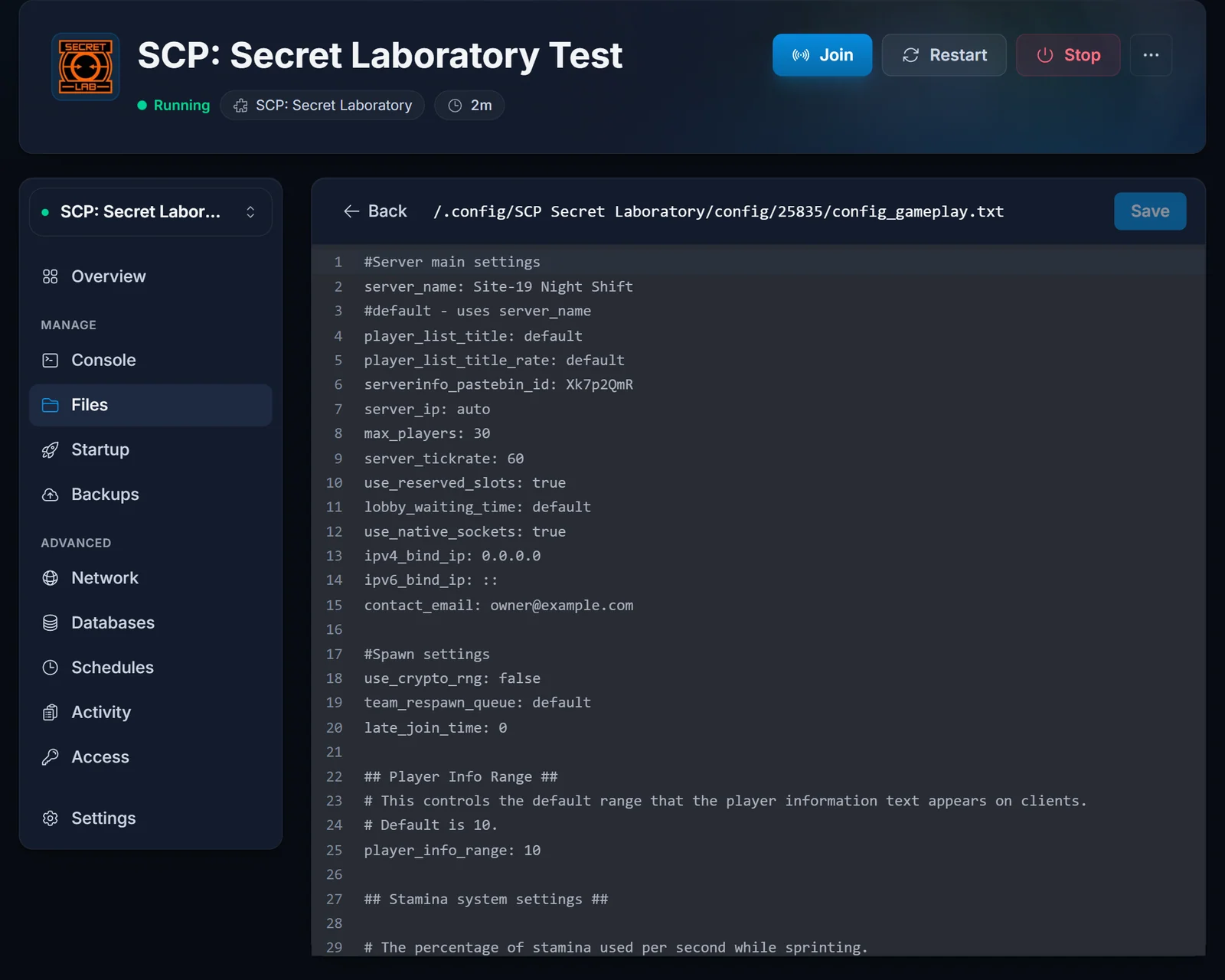The height and width of the screenshot is (980, 1225).
Task: Click the Files folder icon
Action: click(x=51, y=405)
